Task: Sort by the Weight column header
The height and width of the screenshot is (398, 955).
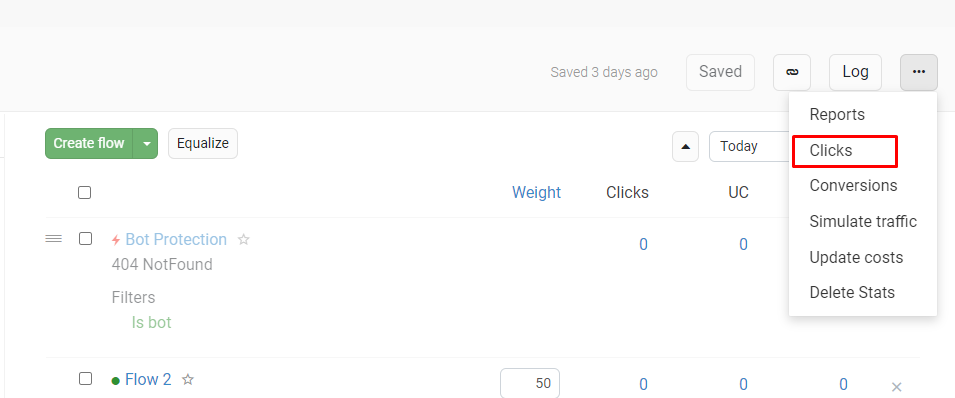Action: tap(537, 193)
